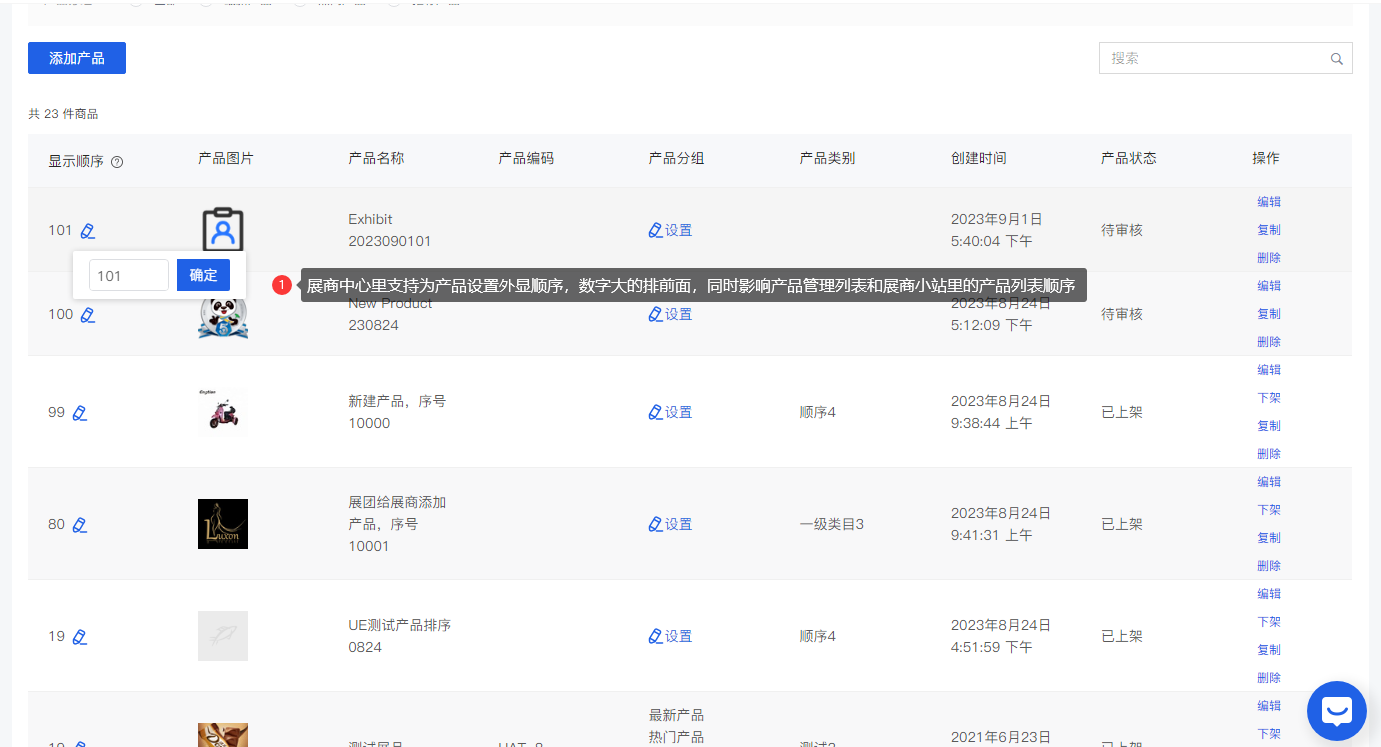Viewport: 1381px width, 747px height.
Task: Click the date 2023年9月1日 5:40:04 下午
Action: pyautogui.click(x=997, y=230)
